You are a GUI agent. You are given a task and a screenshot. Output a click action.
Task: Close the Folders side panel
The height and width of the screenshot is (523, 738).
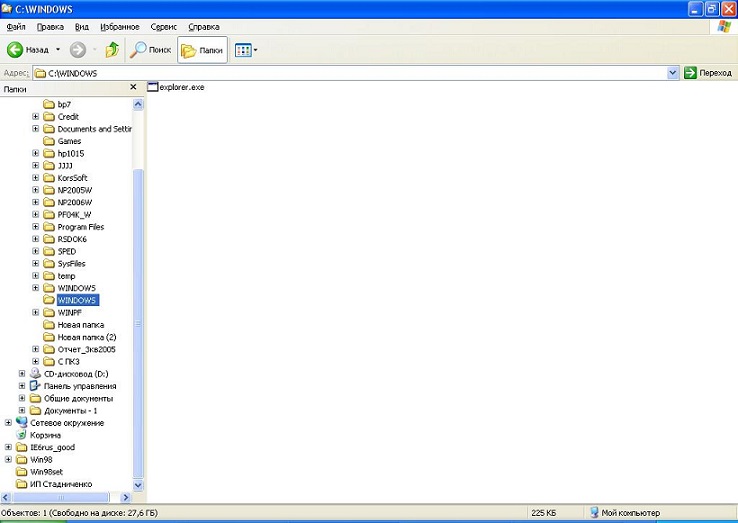point(133,88)
